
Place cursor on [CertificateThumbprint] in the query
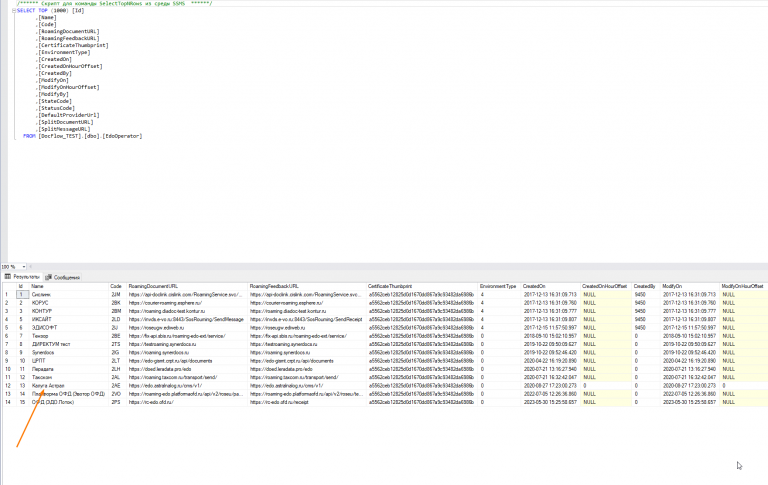pos(73,45)
